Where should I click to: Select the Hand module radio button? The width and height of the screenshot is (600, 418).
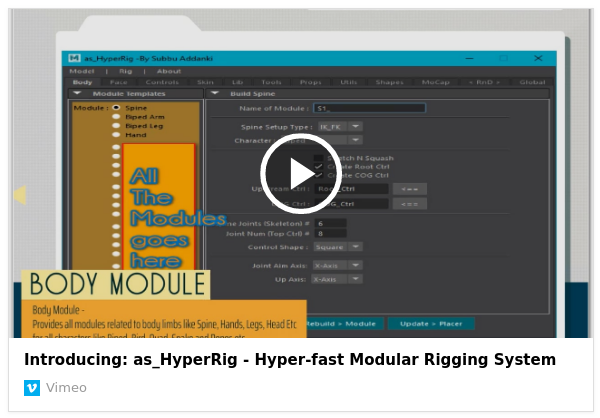116,135
